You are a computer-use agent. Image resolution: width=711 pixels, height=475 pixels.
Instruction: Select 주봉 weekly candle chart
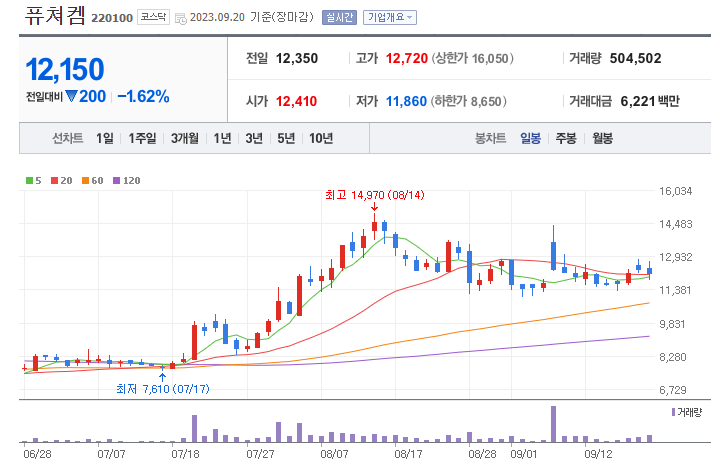(x=566, y=138)
